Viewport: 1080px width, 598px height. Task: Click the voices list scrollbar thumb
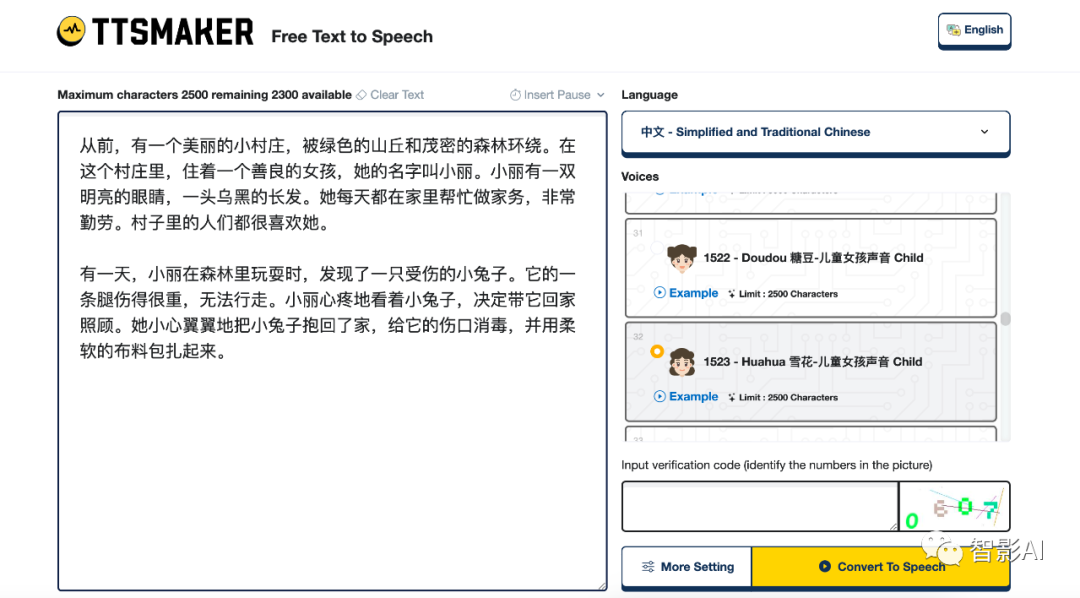coord(1005,319)
